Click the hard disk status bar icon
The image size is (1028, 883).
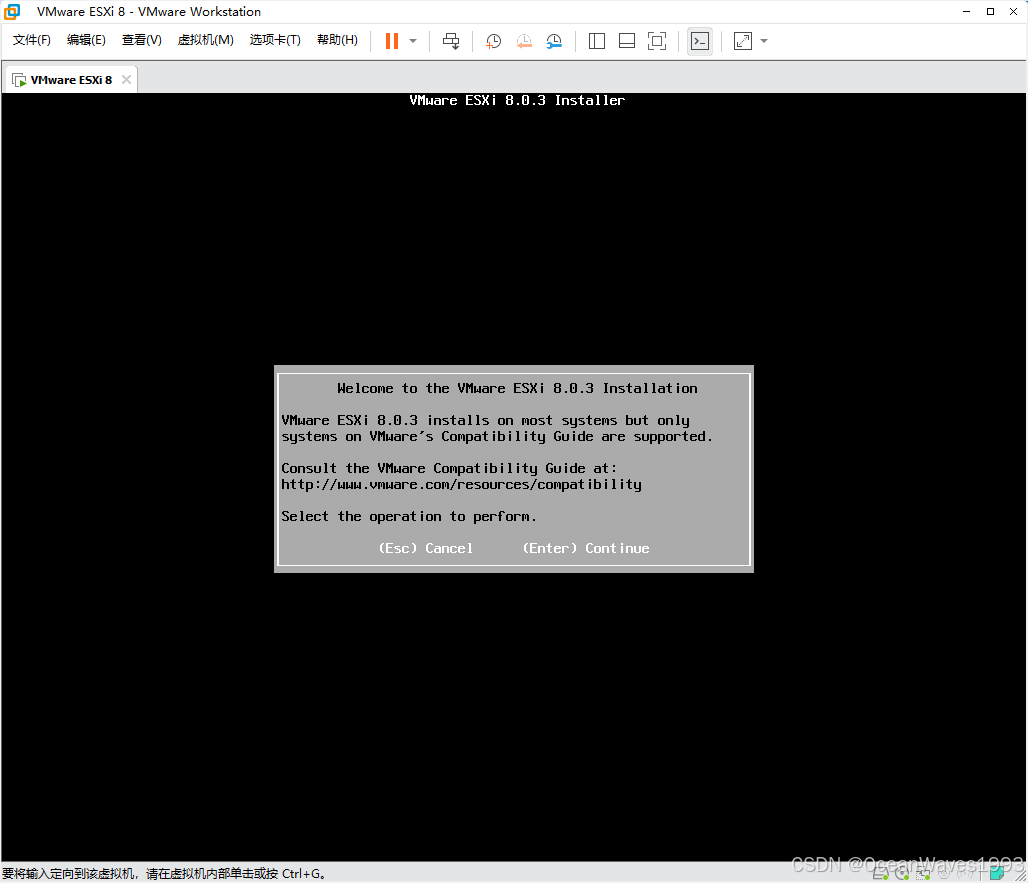(880, 873)
